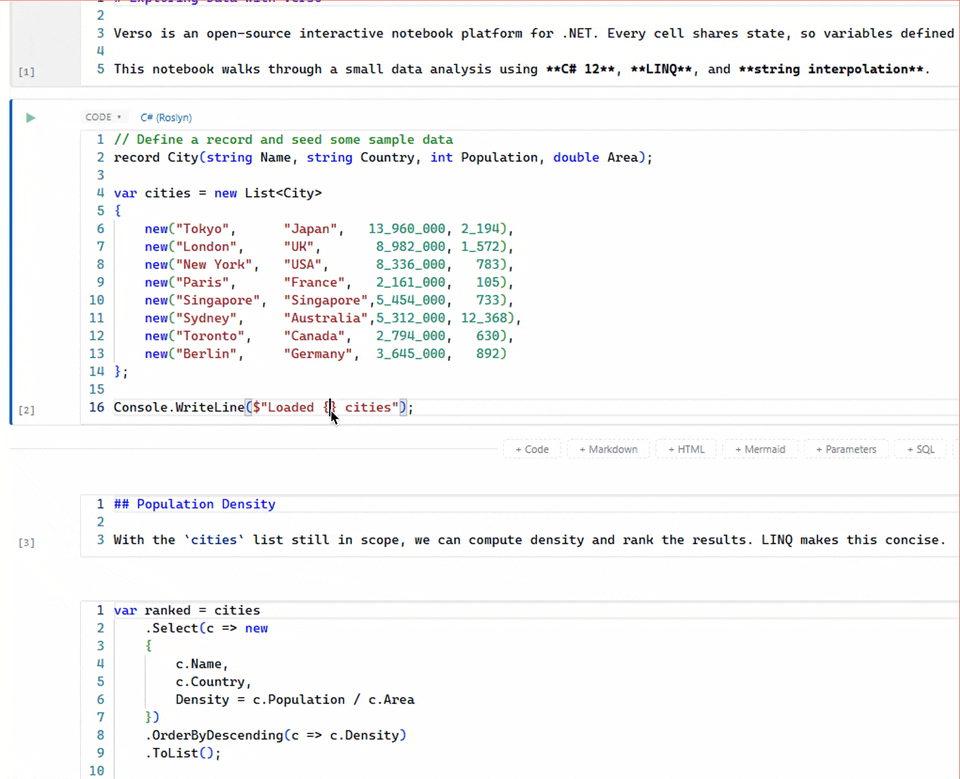Click the C# (Roslyn) kernel label
This screenshot has width=960, height=779.
164,117
